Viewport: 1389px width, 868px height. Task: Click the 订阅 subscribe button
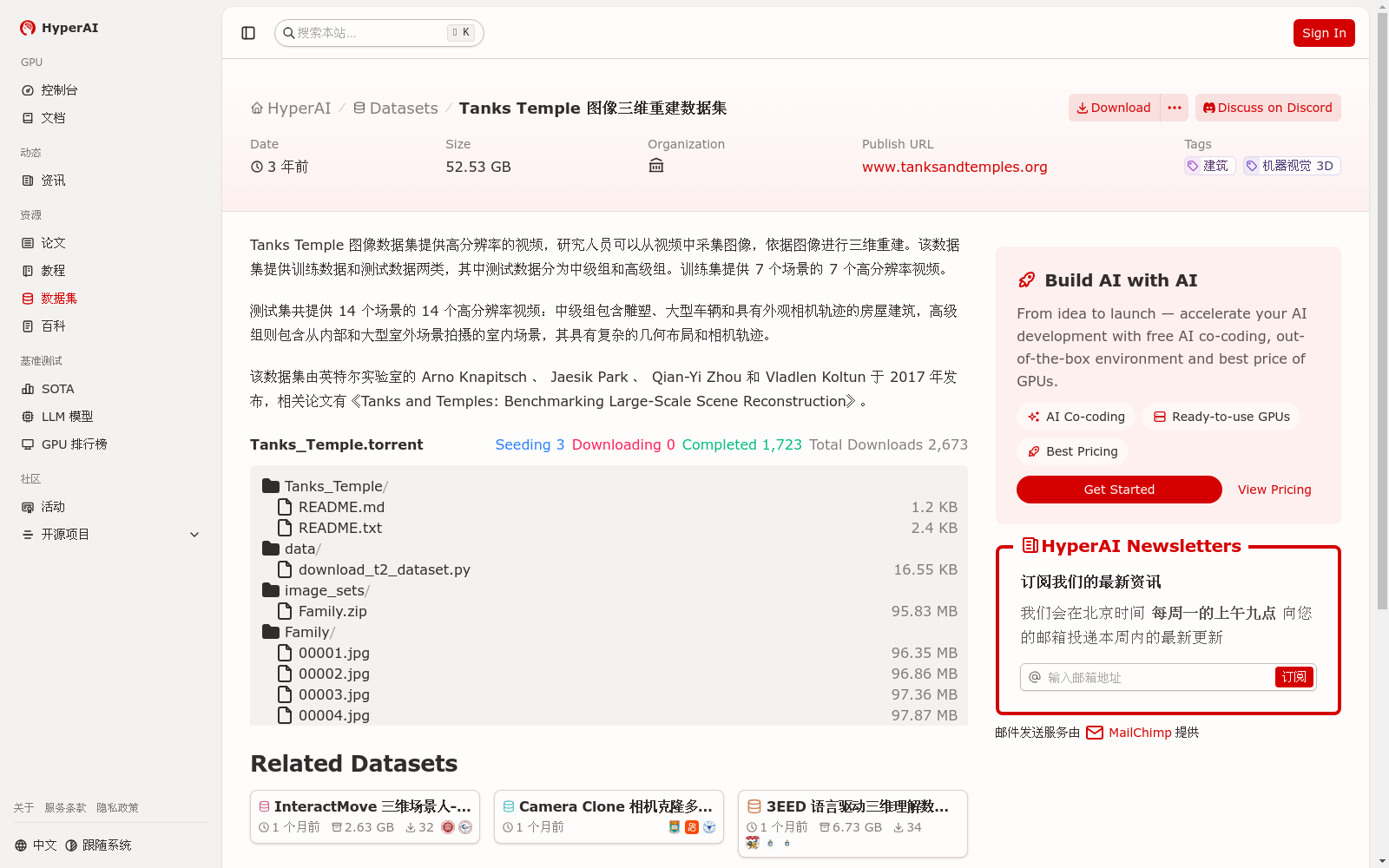tap(1294, 677)
